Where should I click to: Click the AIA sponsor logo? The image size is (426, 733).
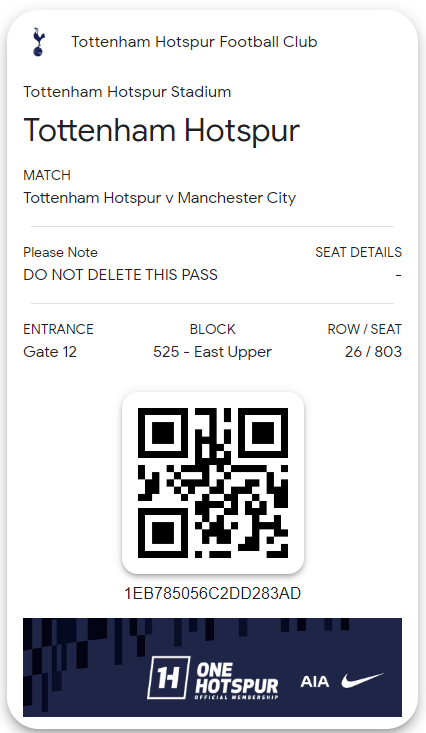point(315,682)
